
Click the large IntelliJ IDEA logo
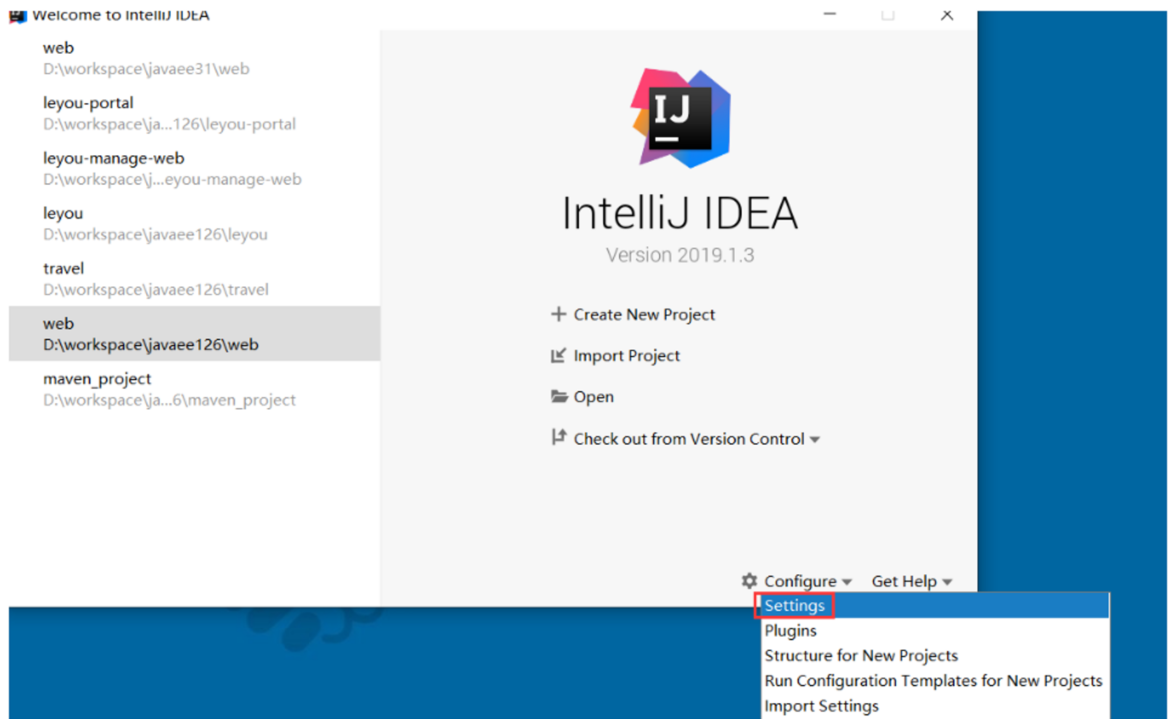pos(680,117)
